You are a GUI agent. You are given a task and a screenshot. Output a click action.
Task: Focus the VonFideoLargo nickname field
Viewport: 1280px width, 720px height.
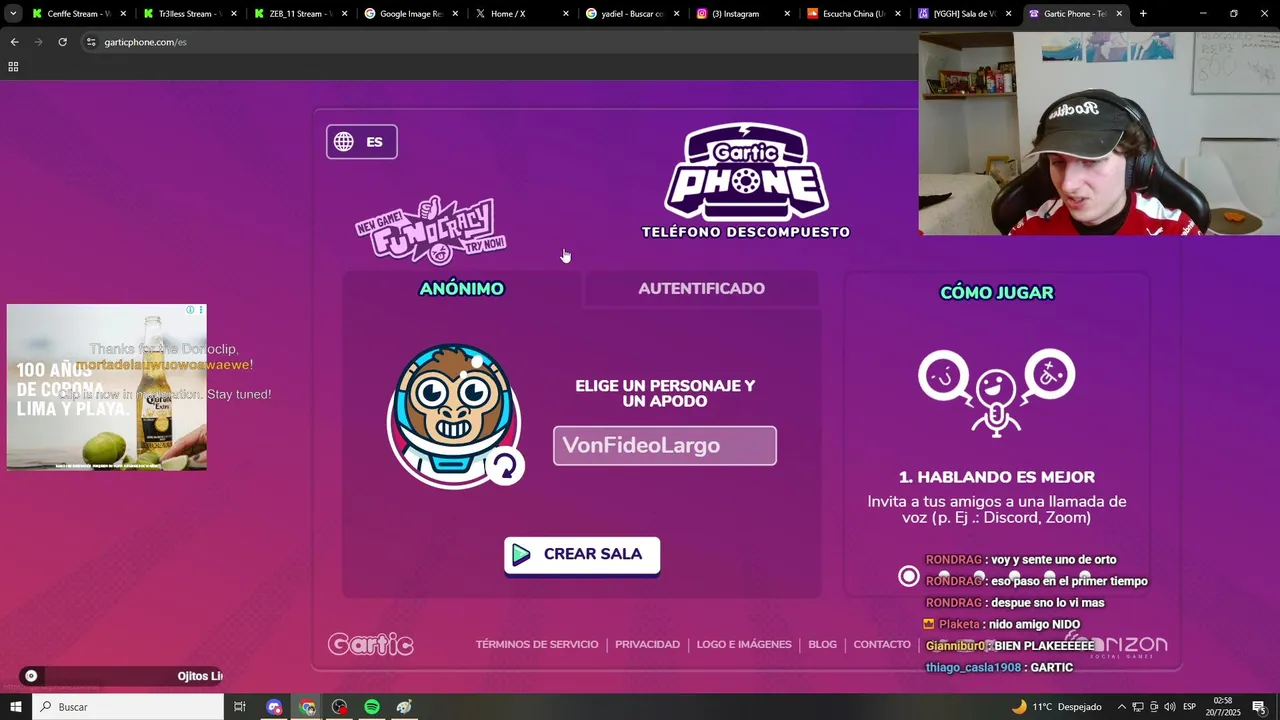665,446
